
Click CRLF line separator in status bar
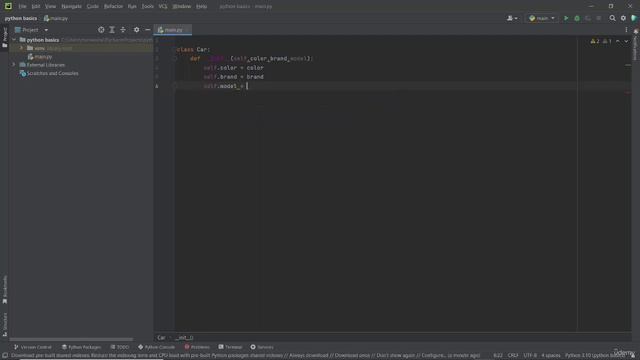pos(513,356)
